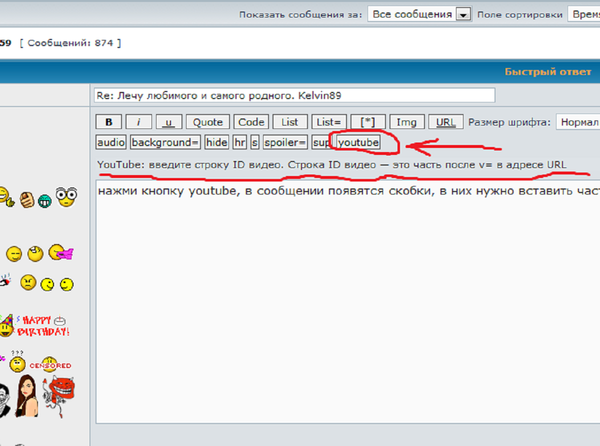Click the youtube BBCode button

point(358,143)
